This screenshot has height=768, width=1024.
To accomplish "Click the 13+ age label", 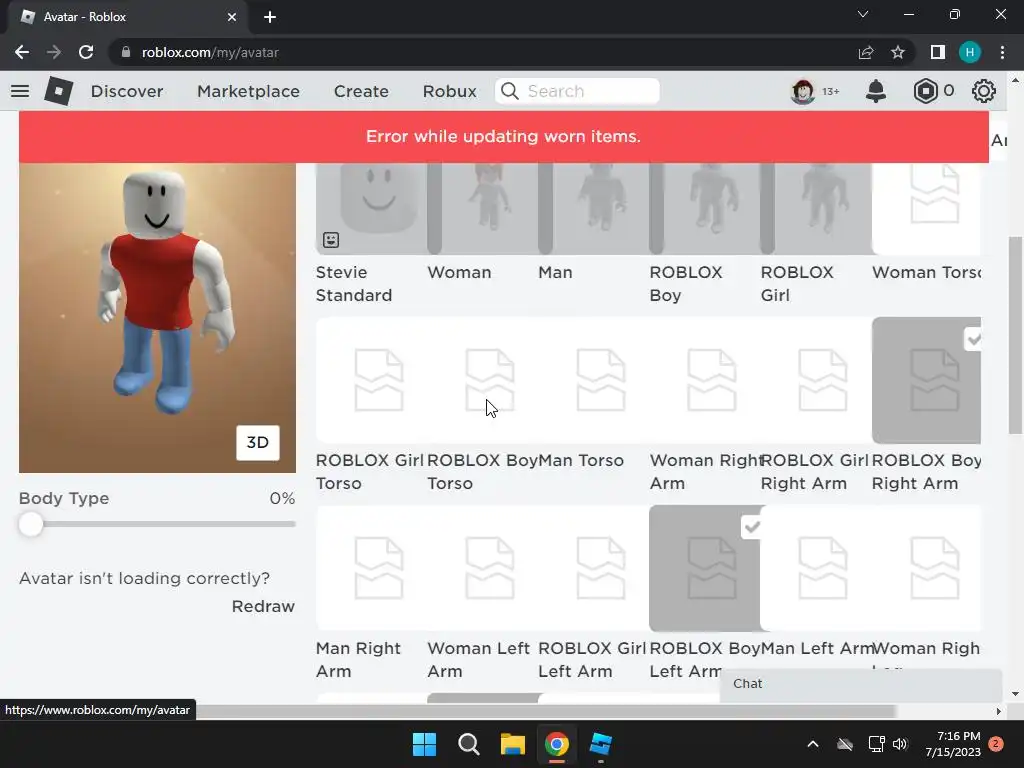I will (831, 91).
